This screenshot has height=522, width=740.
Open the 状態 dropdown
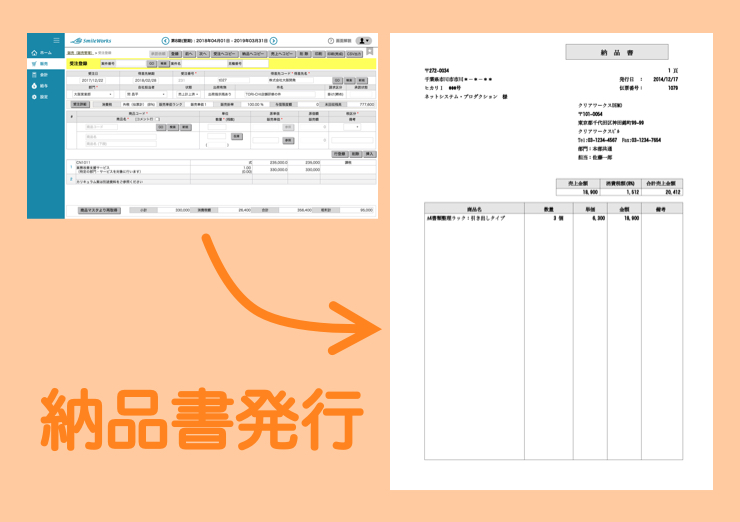coord(188,94)
